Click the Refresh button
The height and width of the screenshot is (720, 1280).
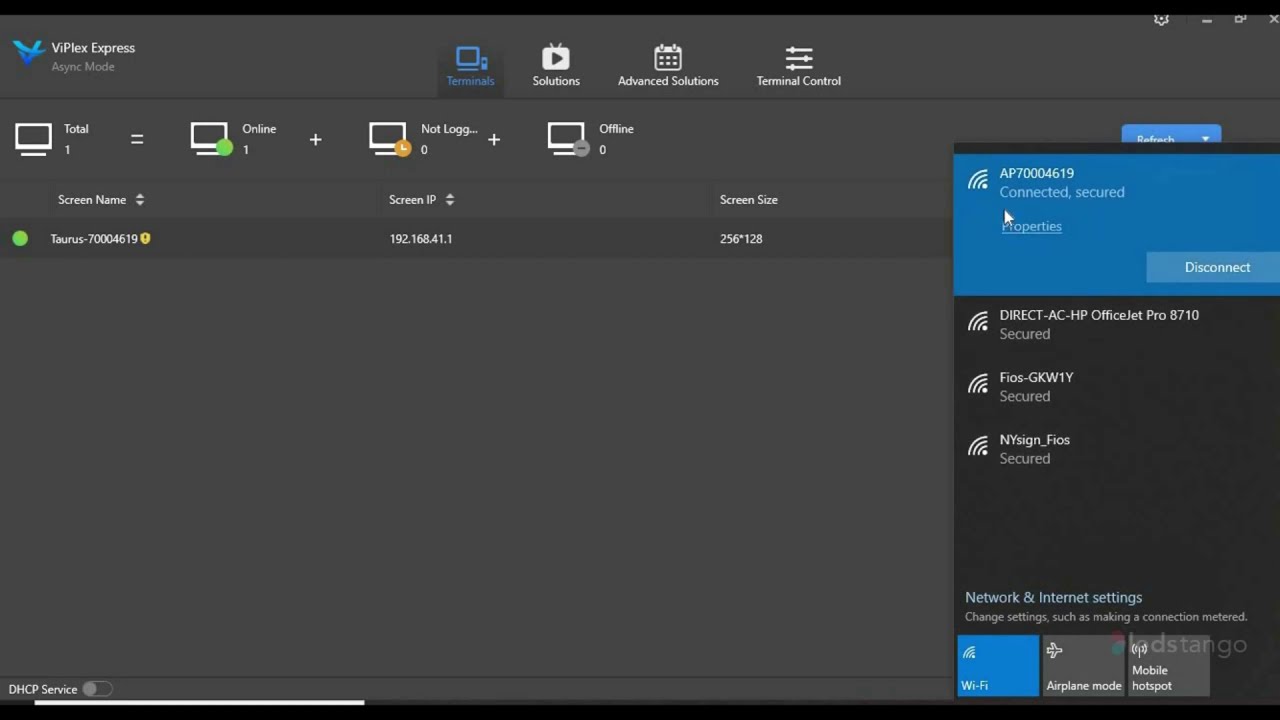1155,138
